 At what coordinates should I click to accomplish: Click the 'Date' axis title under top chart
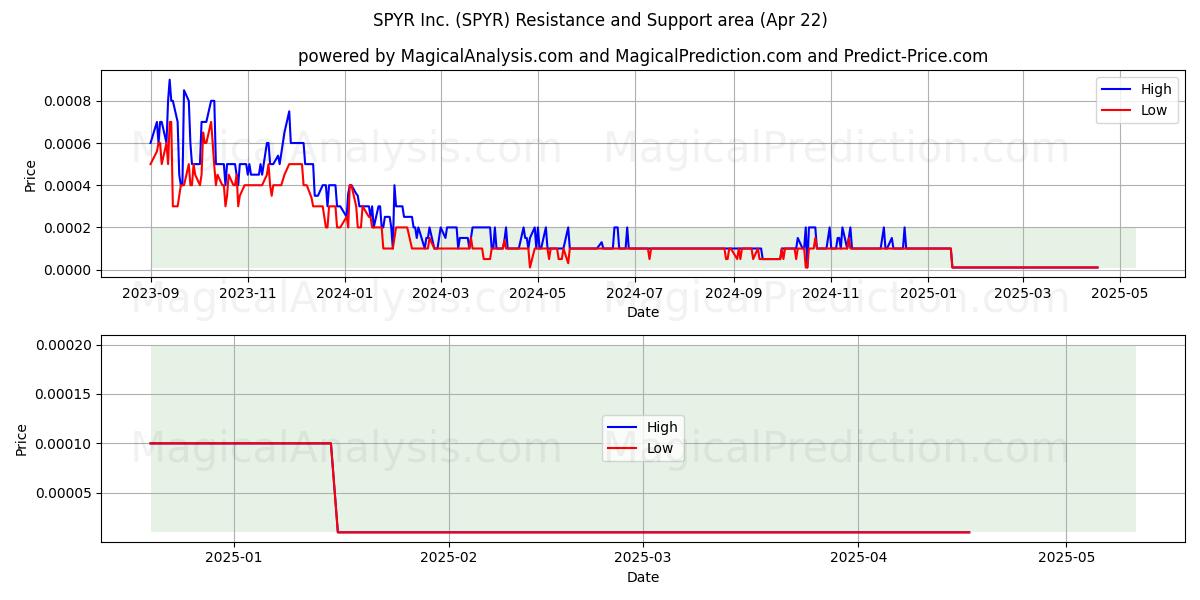coord(643,313)
